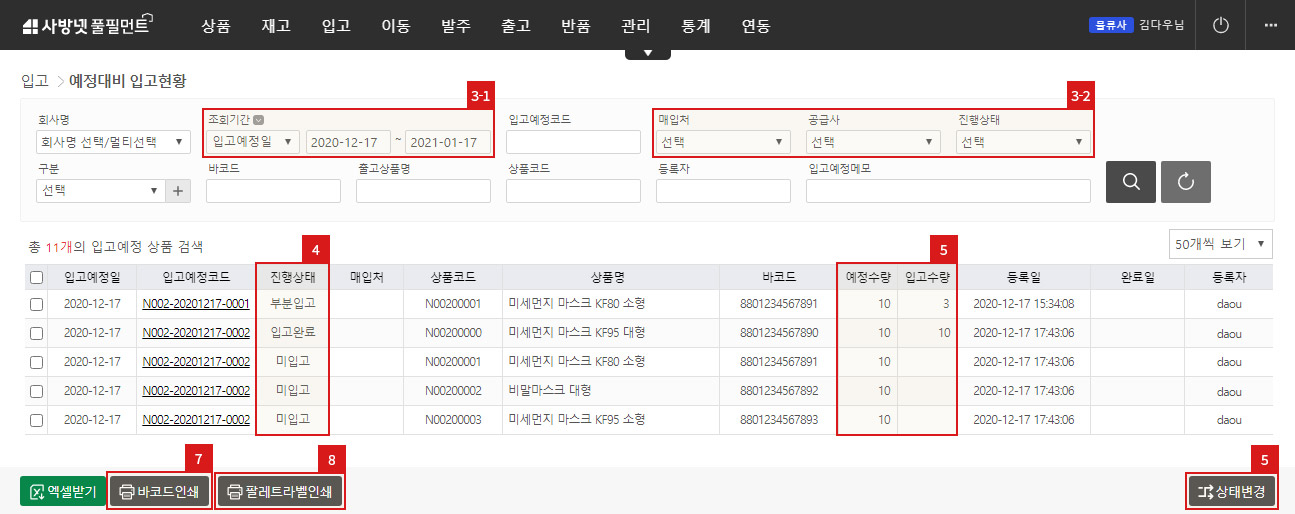Open the 50개씩 보기 page size dropdown
Image resolution: width=1295 pixels, height=514 pixels.
(1220, 243)
